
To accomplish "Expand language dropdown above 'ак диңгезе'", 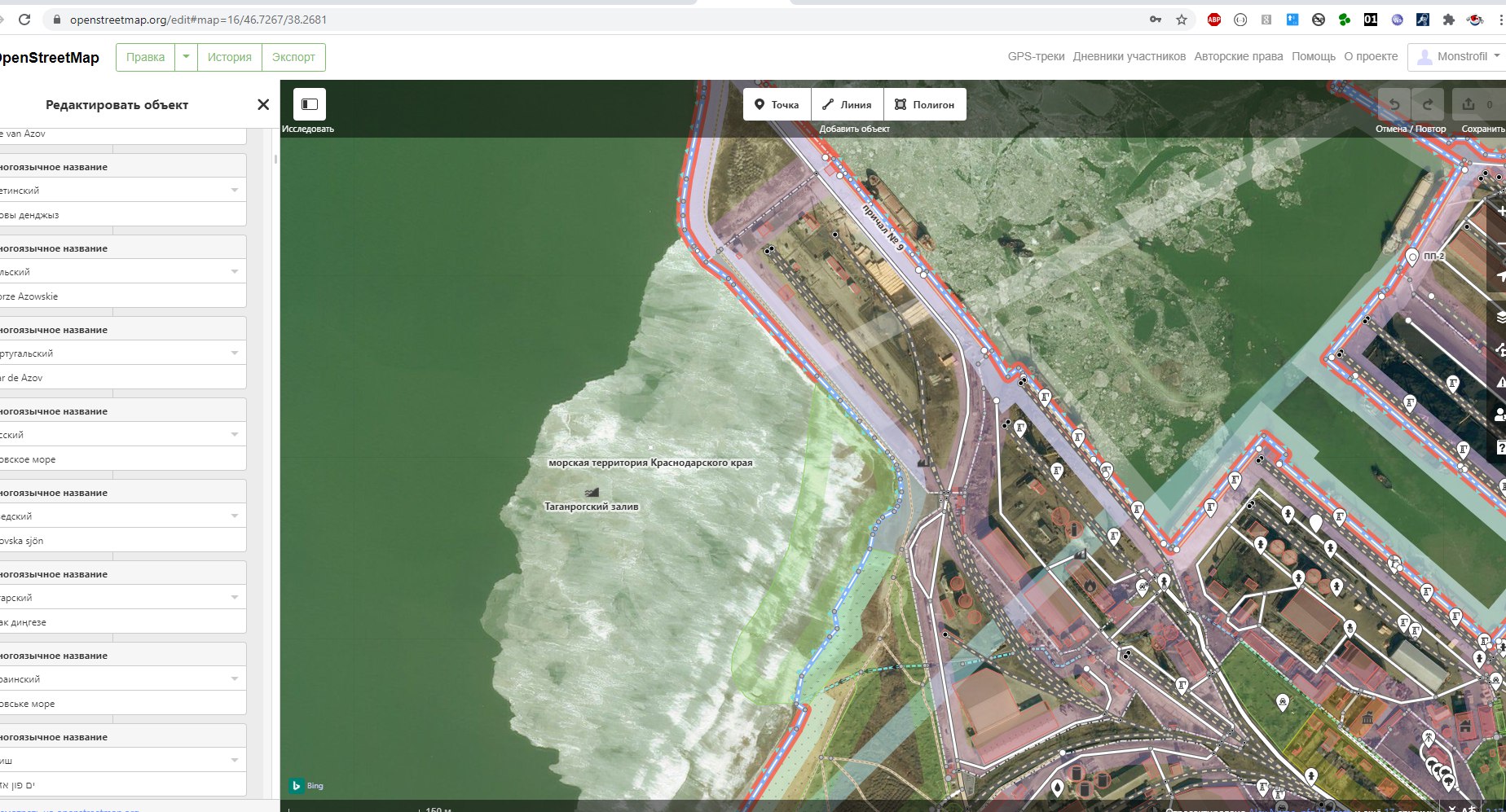I will click(x=235, y=597).
